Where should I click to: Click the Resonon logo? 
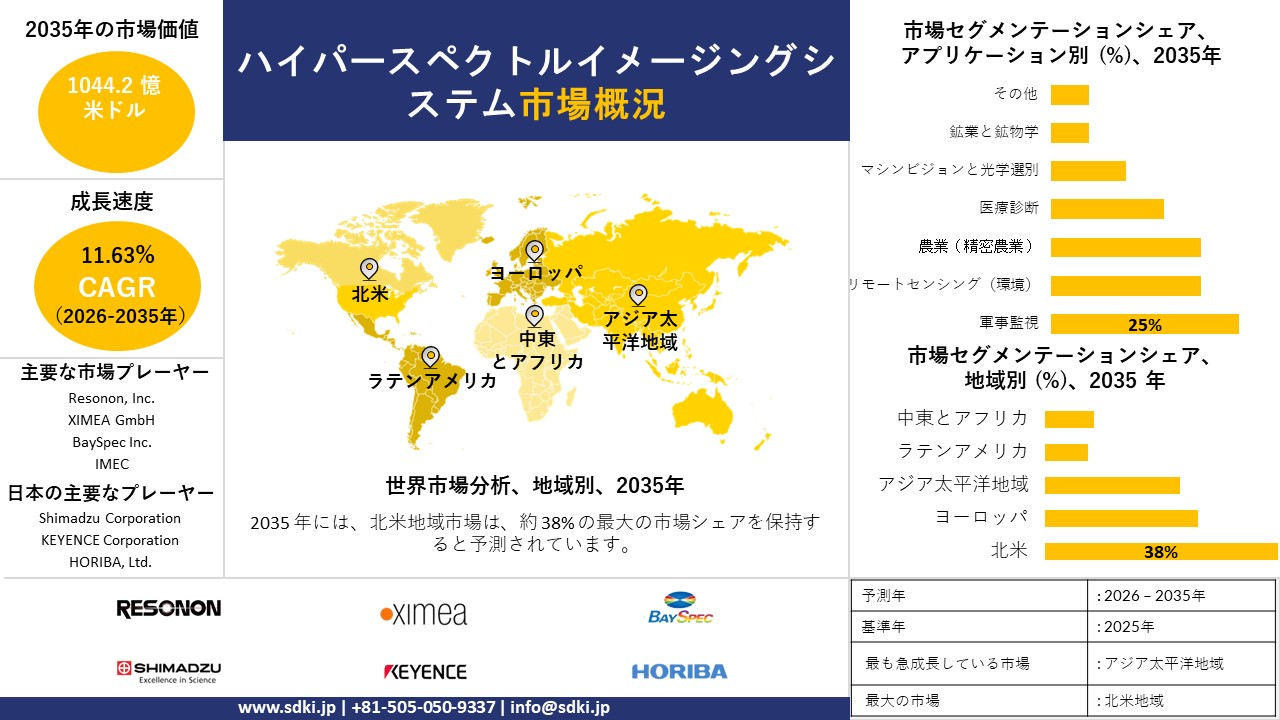coord(168,609)
